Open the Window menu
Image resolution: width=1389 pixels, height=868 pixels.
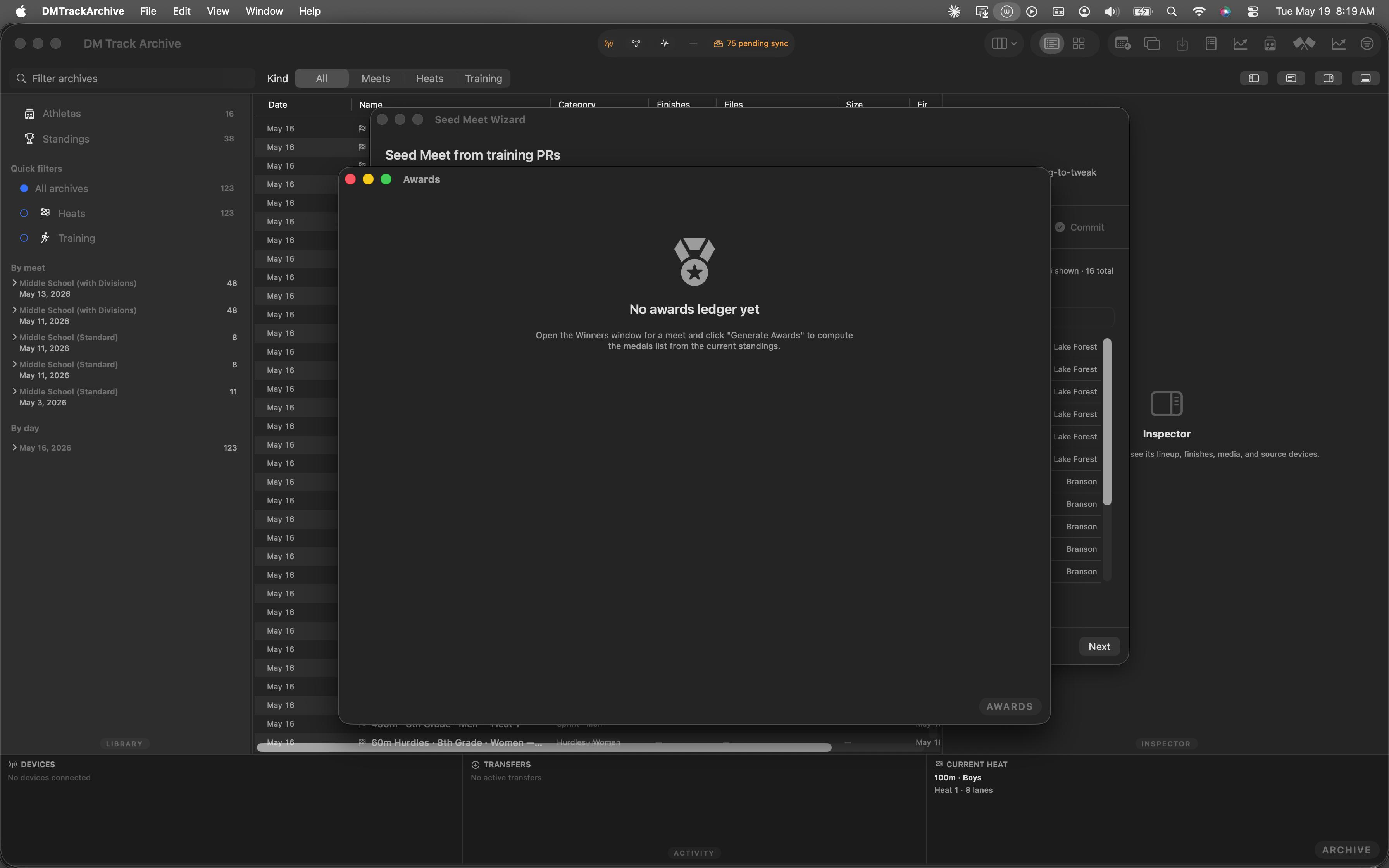(x=264, y=12)
